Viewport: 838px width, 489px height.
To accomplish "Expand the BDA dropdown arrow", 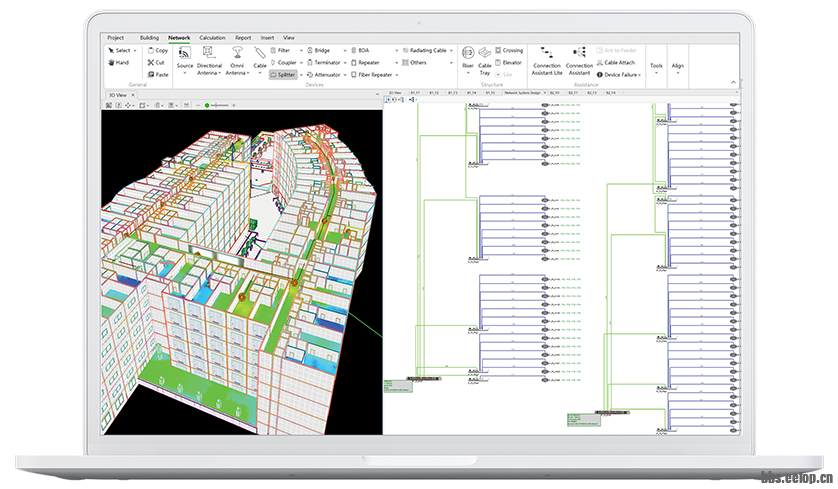I will 397,51.
